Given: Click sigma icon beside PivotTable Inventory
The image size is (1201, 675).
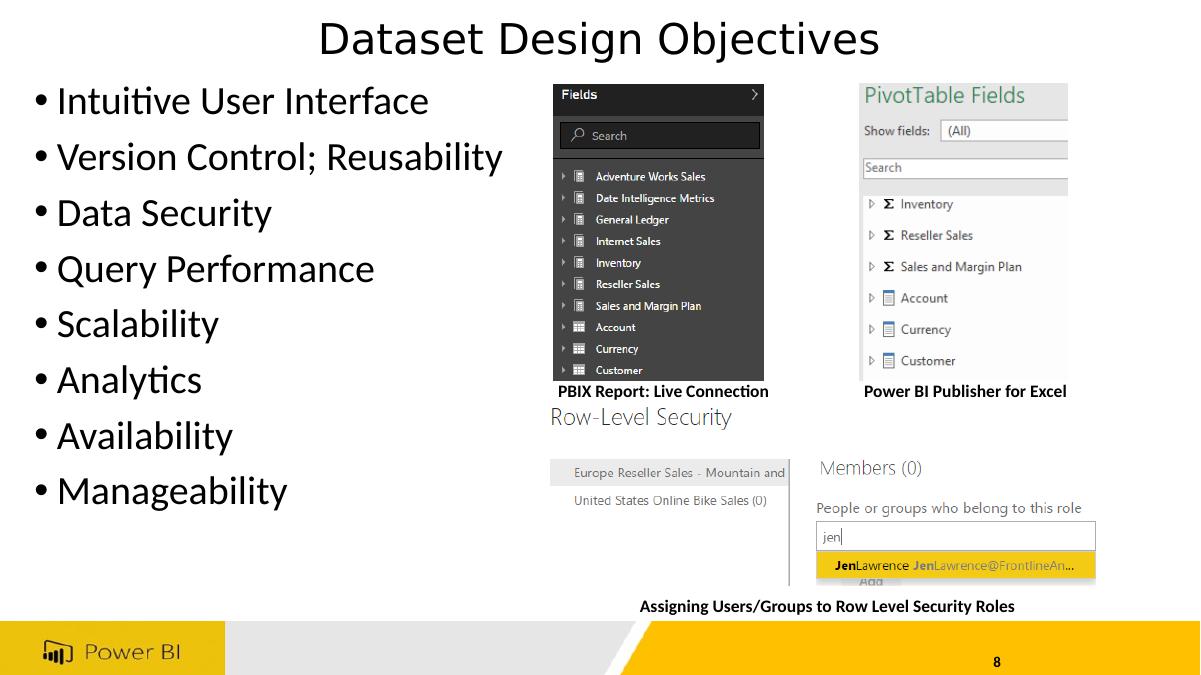Looking at the screenshot, I should point(889,204).
